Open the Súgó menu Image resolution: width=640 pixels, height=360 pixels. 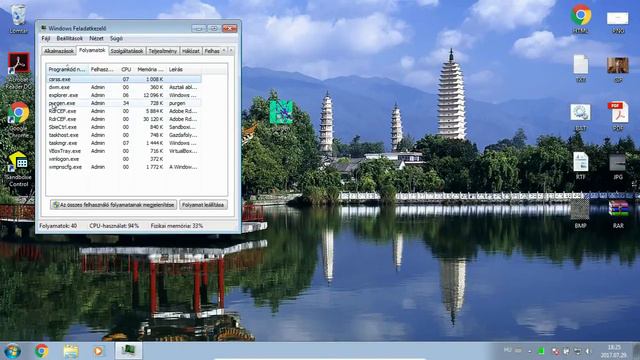point(116,38)
